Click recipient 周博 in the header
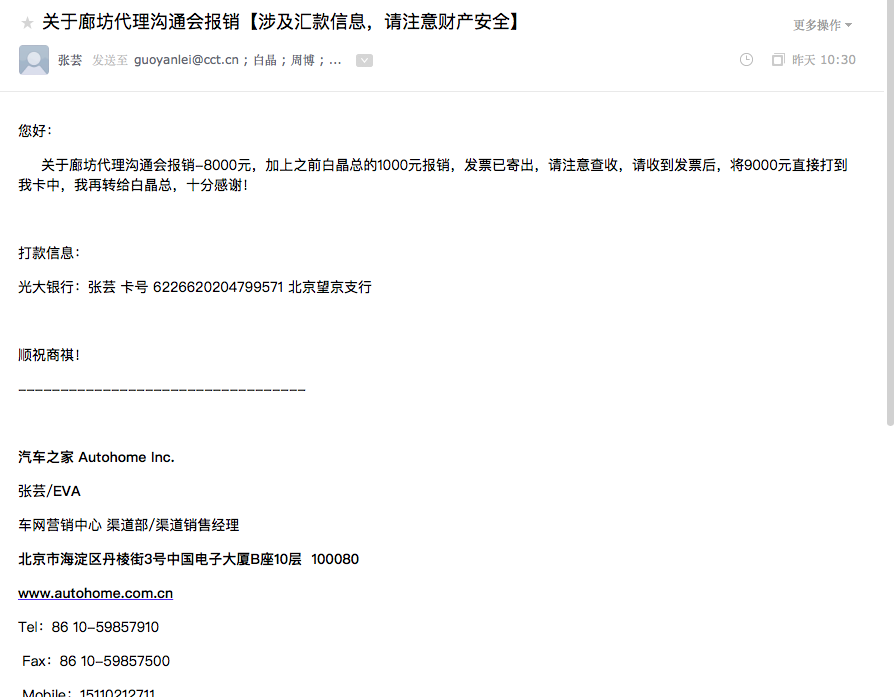 [x=302, y=60]
